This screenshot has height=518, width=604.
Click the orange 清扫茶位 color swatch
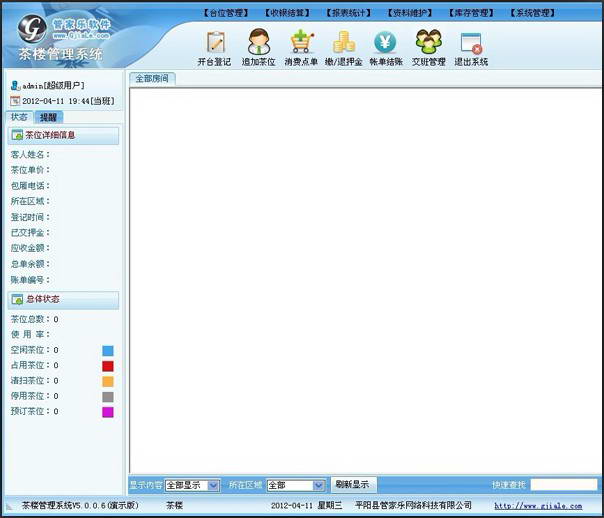108,381
